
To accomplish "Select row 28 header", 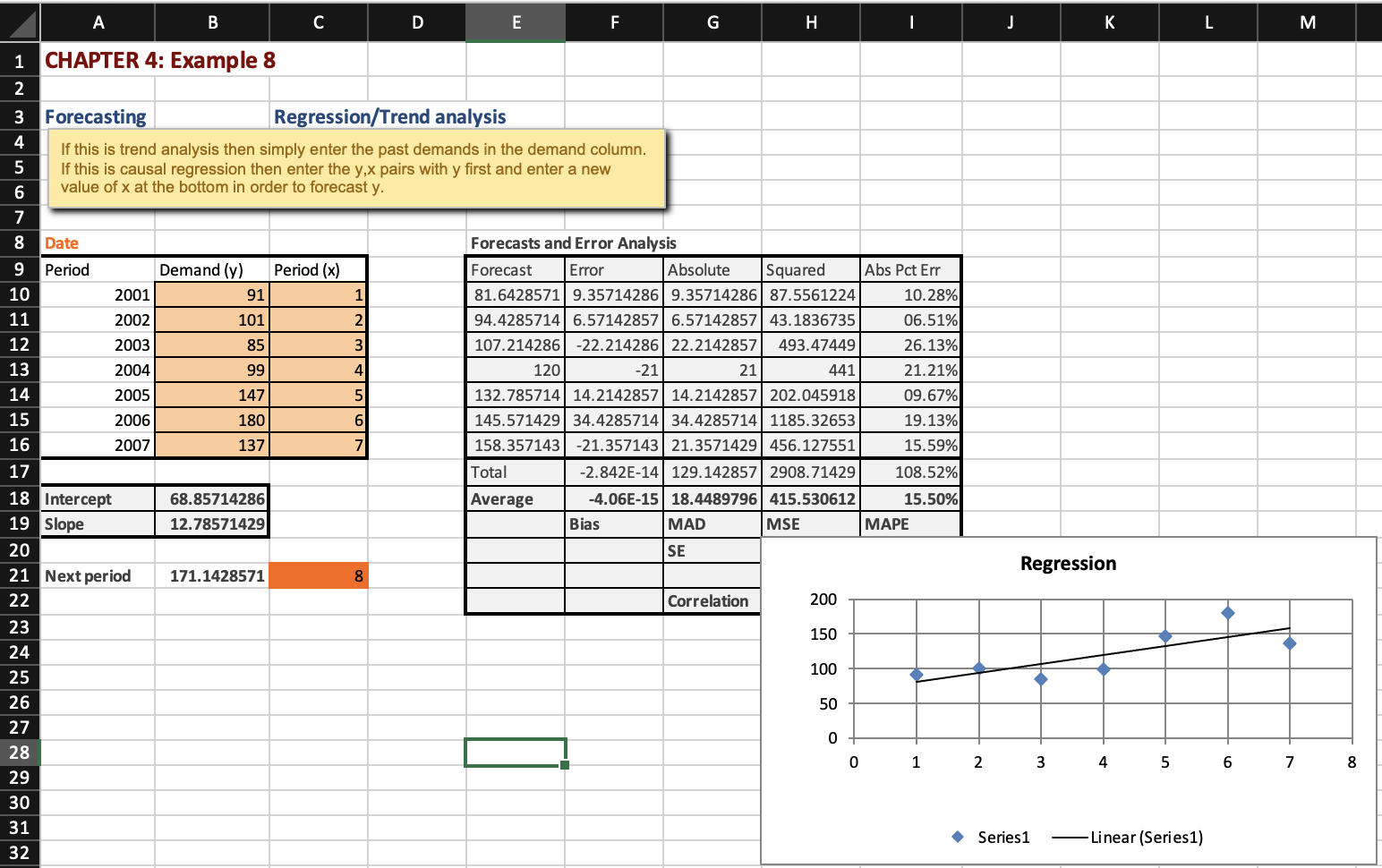I will point(20,753).
